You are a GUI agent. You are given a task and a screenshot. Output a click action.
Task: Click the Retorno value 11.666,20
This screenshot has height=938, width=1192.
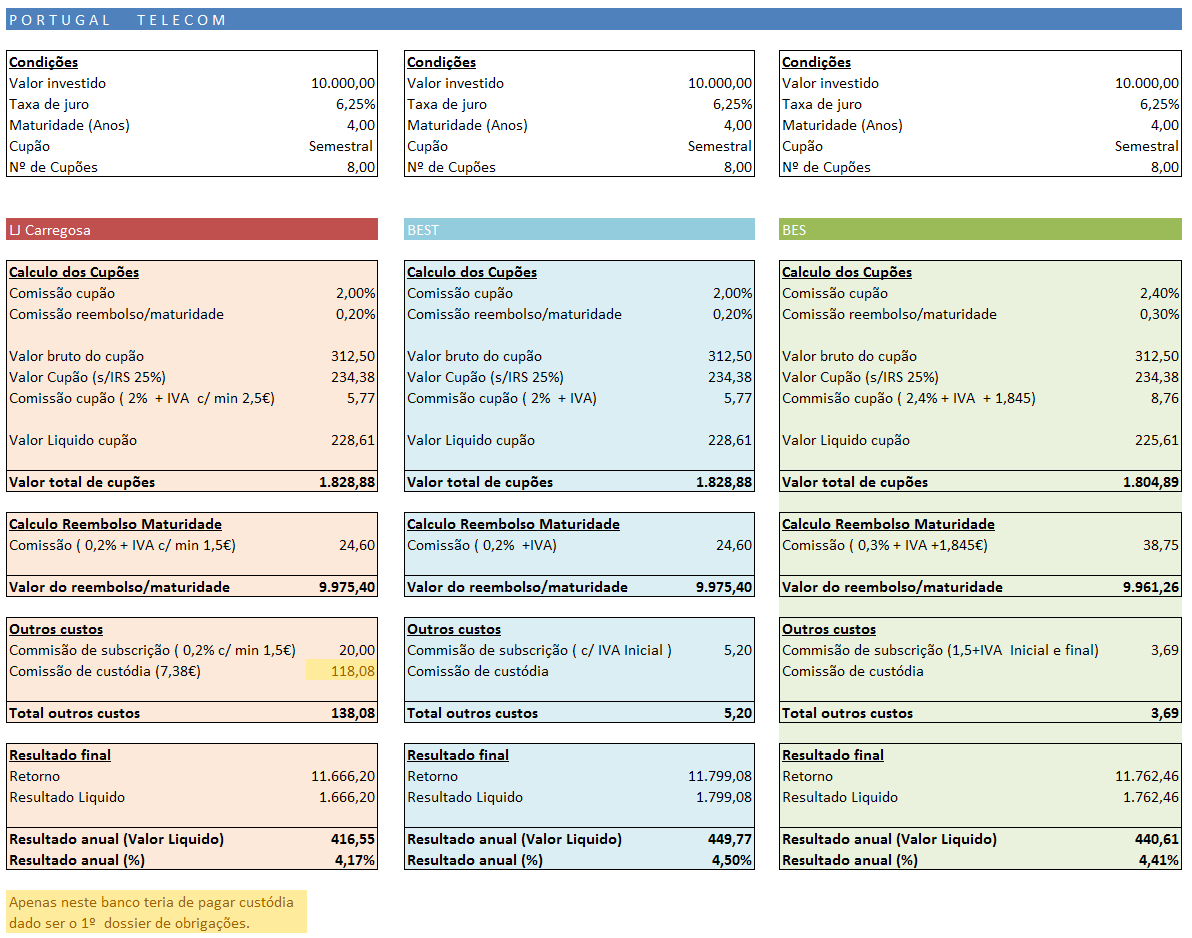click(x=343, y=776)
